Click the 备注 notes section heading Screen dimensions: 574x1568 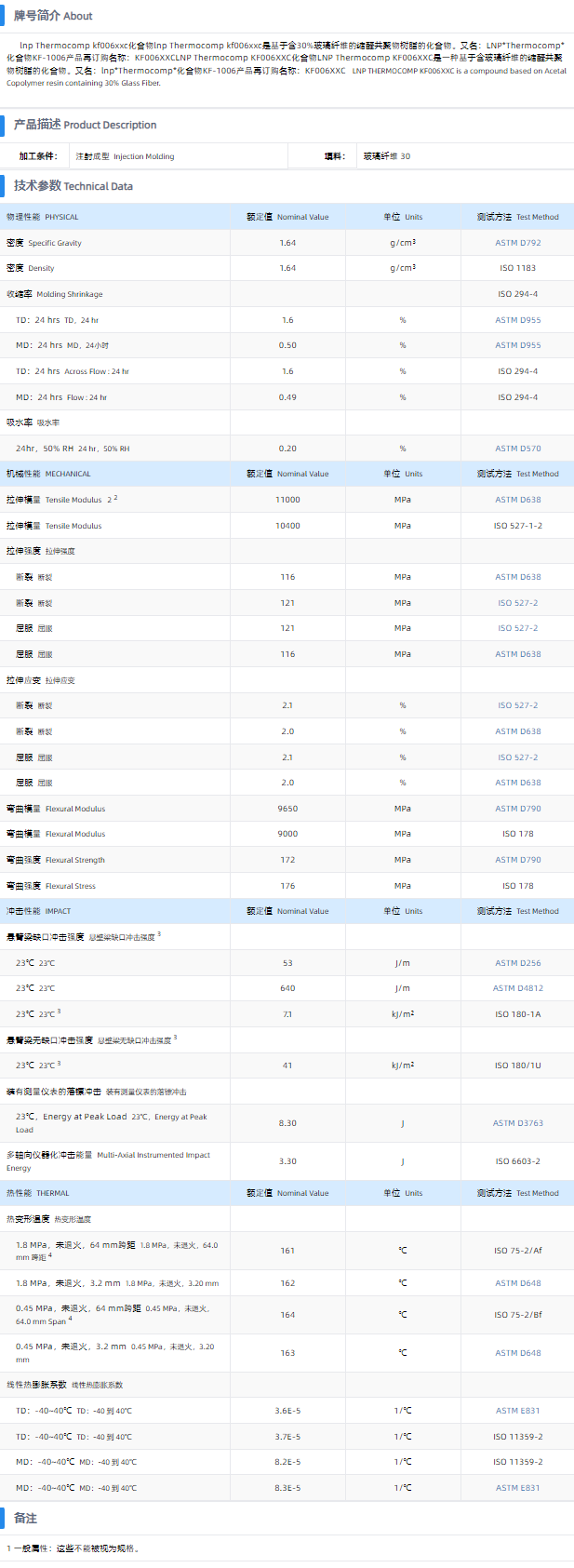(x=25, y=1518)
